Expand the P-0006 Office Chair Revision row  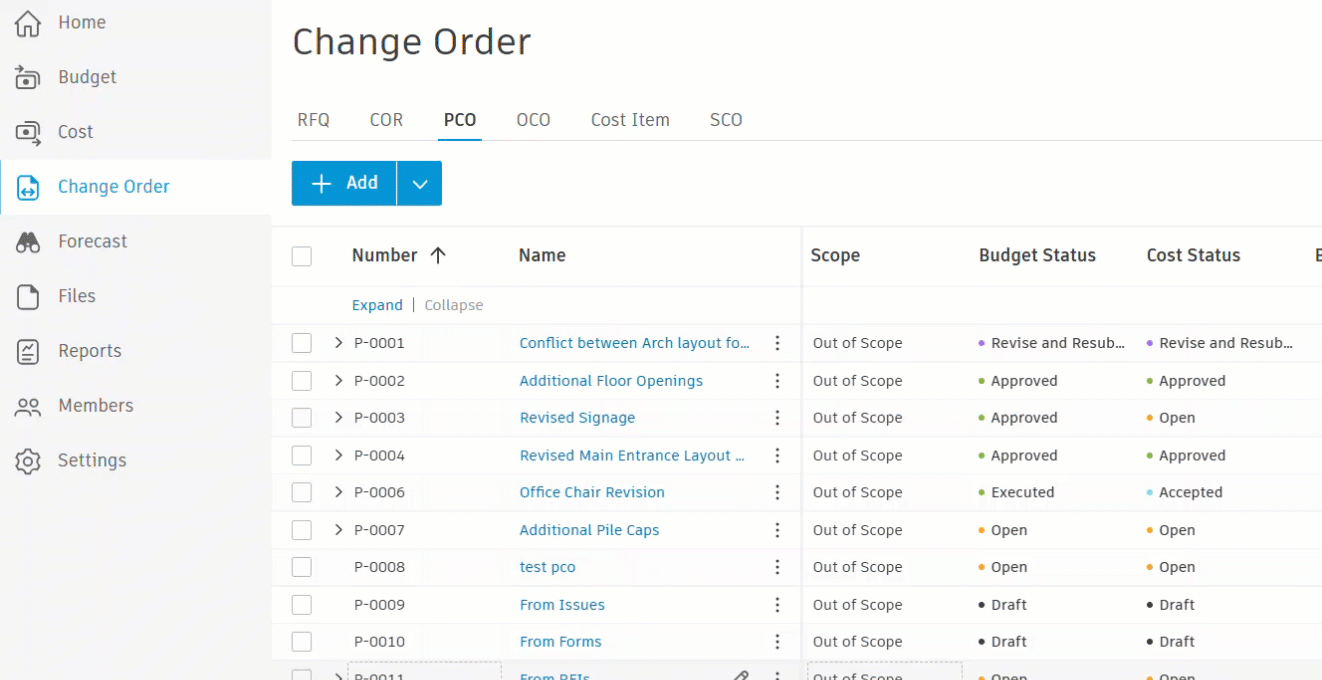tap(339, 492)
